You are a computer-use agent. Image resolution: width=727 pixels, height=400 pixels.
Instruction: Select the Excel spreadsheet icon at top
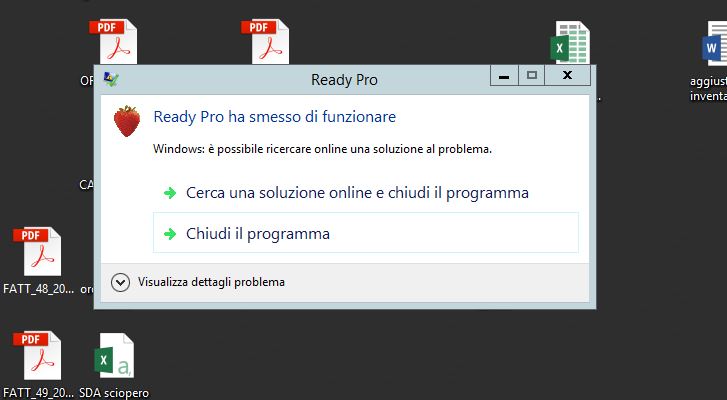570,43
